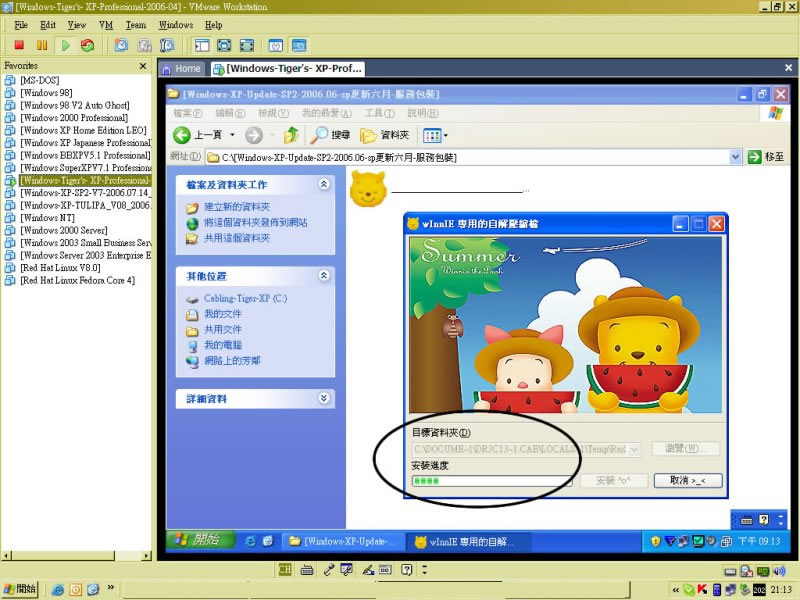Select [MS-DOS] in Favorites list
This screenshot has height=600, width=800.
(x=40, y=81)
